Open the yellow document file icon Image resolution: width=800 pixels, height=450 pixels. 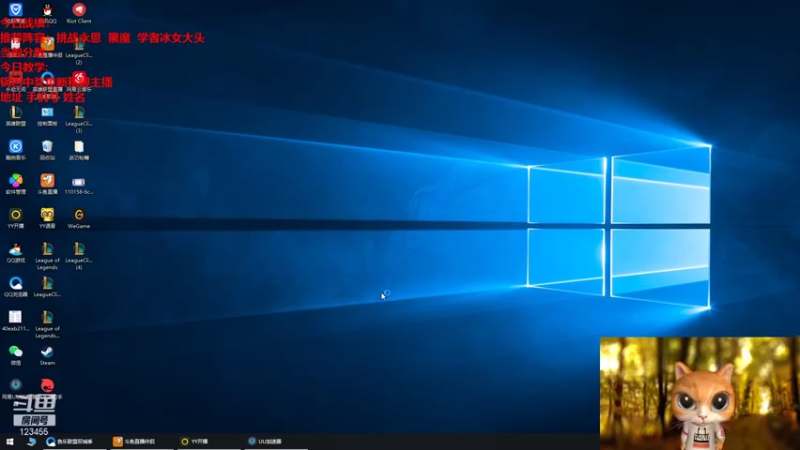click(x=79, y=150)
